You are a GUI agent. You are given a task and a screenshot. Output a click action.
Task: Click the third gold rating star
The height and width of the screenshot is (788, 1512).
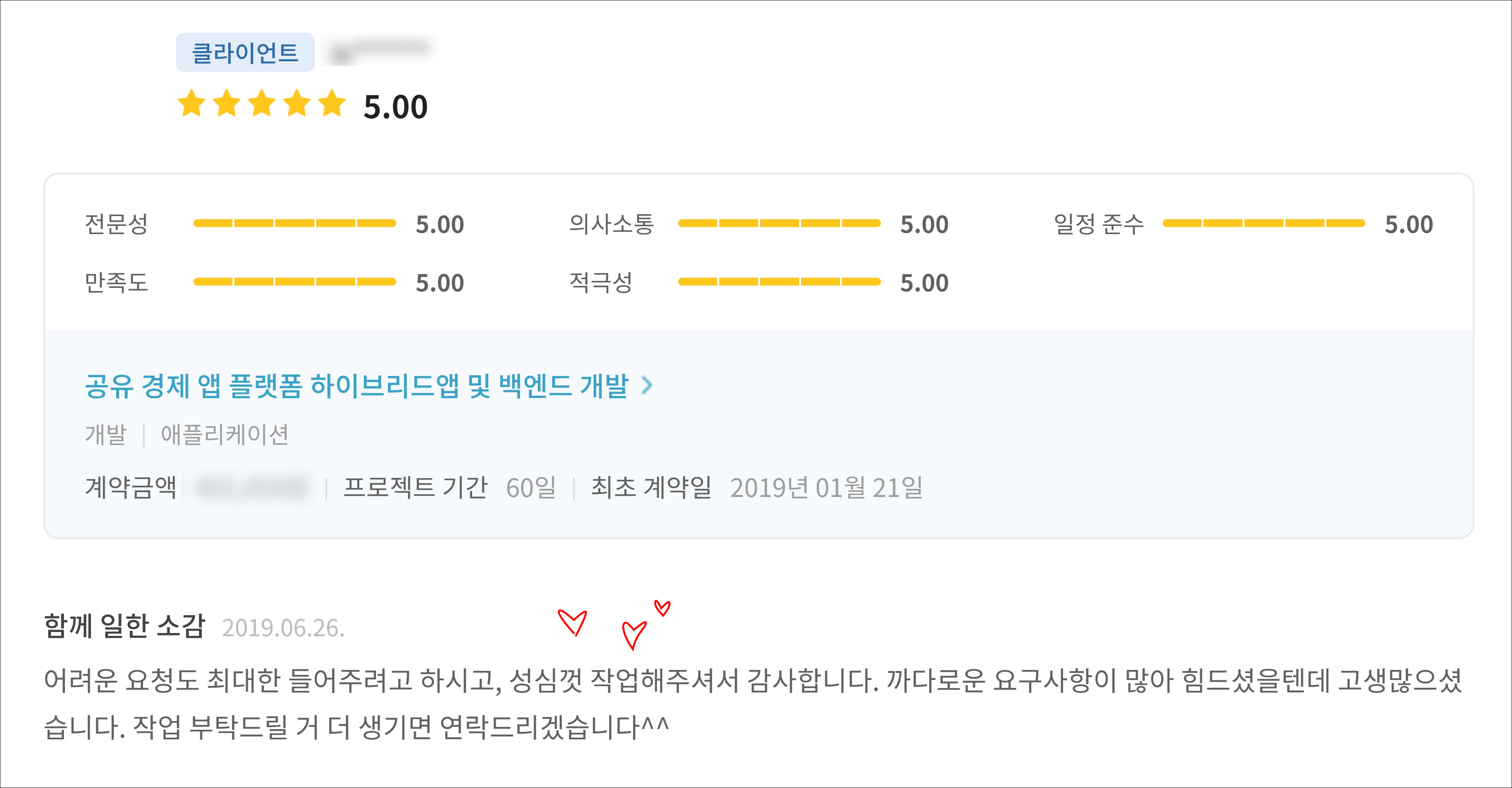[262, 104]
